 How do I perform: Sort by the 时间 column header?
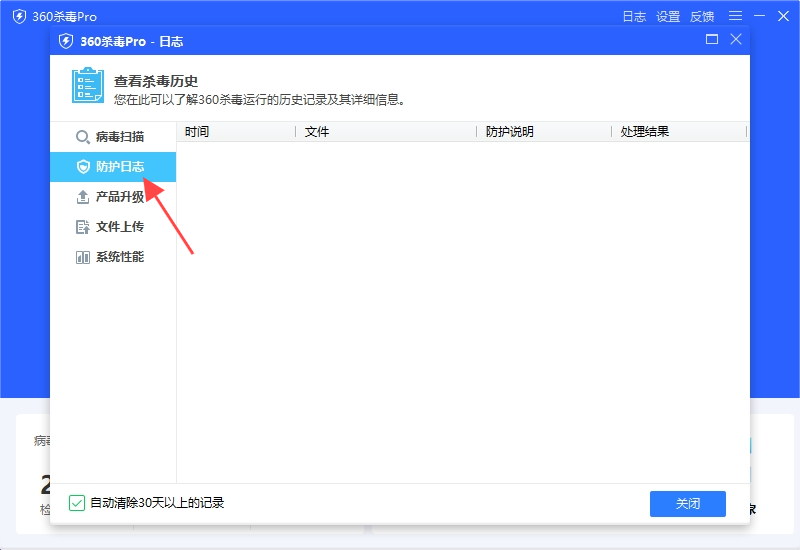(x=236, y=132)
